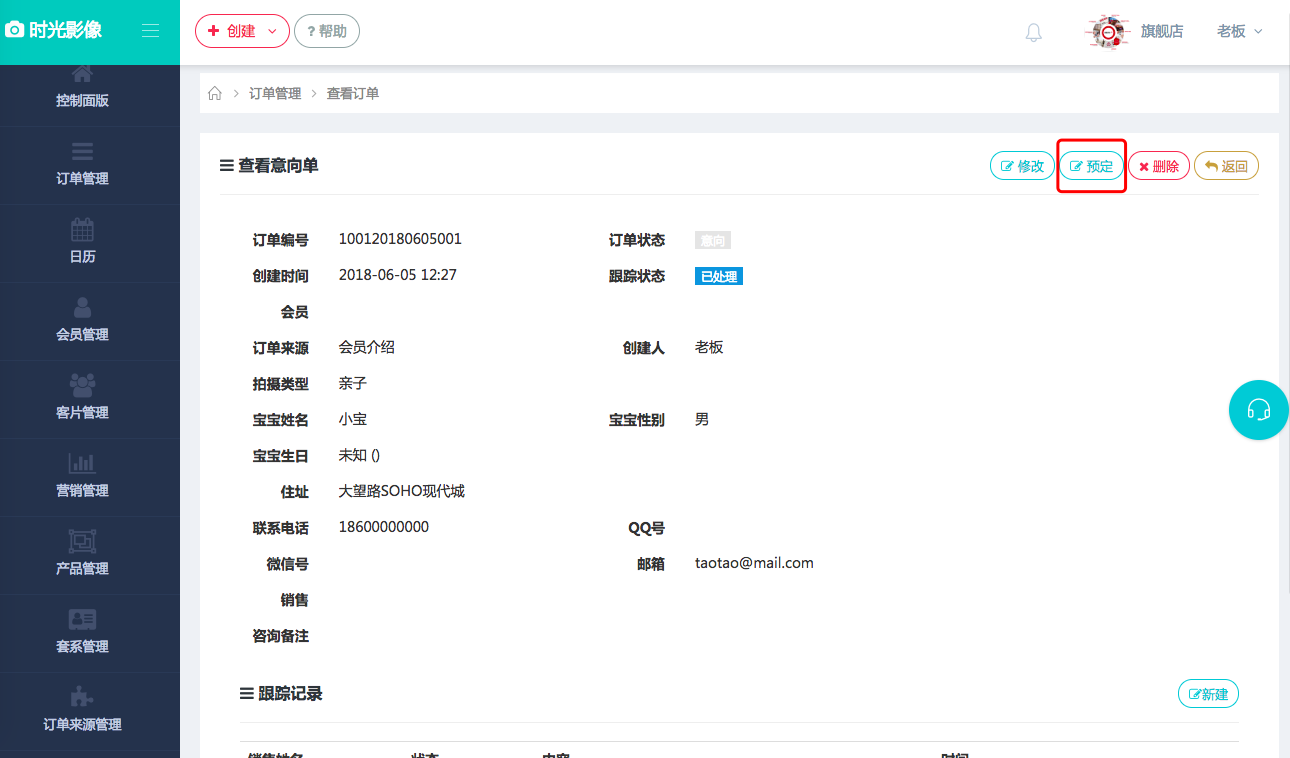Click the home icon in breadcrumb
Image resolution: width=1290 pixels, height=758 pixels.
coord(214,93)
